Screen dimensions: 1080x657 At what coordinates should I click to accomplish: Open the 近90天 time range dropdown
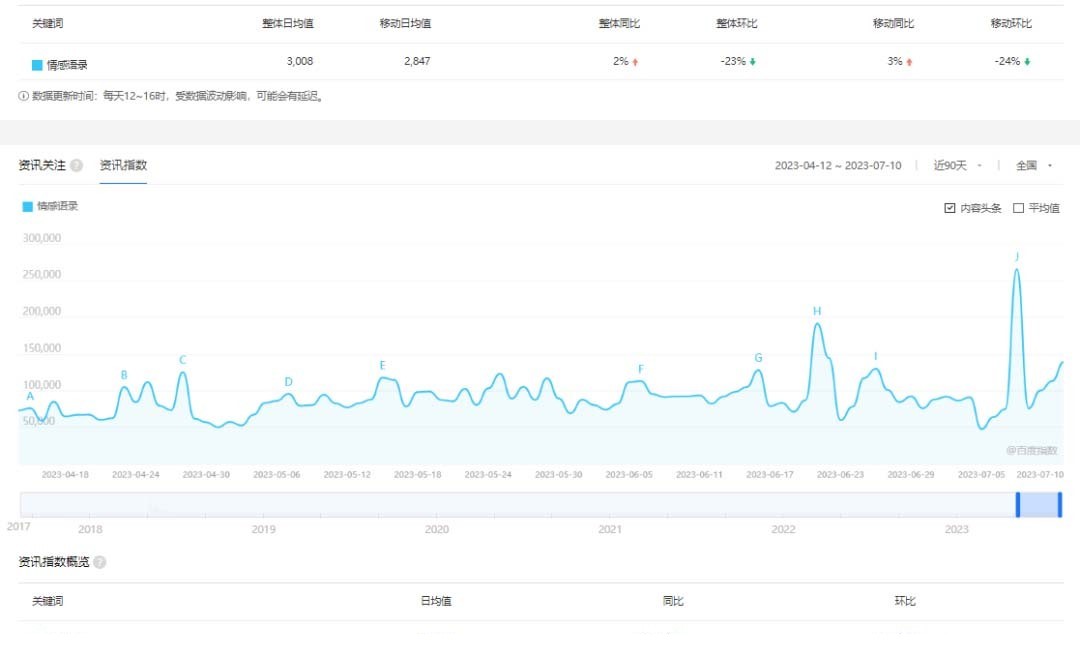pyautogui.click(x=957, y=165)
